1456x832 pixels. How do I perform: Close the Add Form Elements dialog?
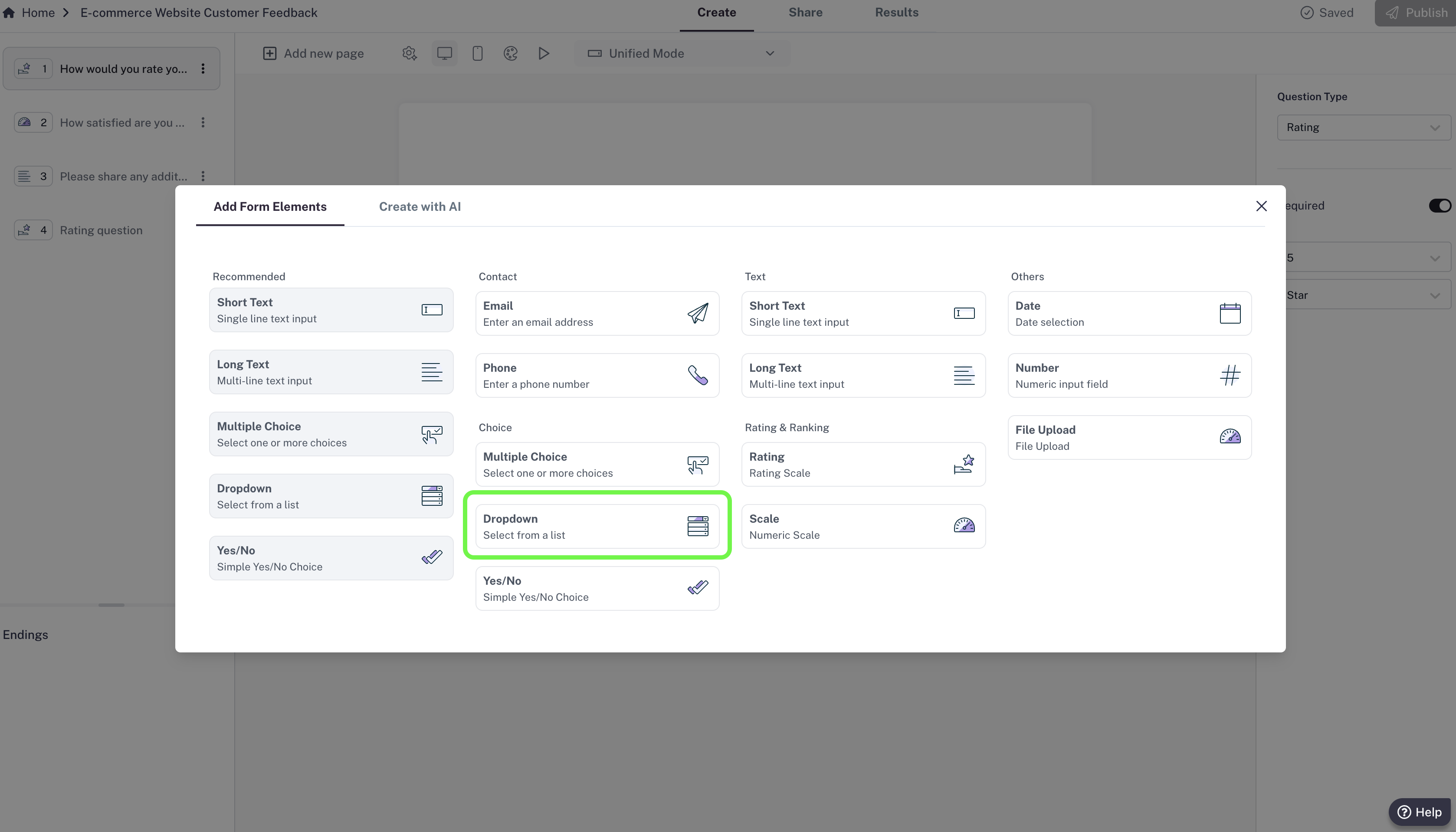tap(1261, 206)
